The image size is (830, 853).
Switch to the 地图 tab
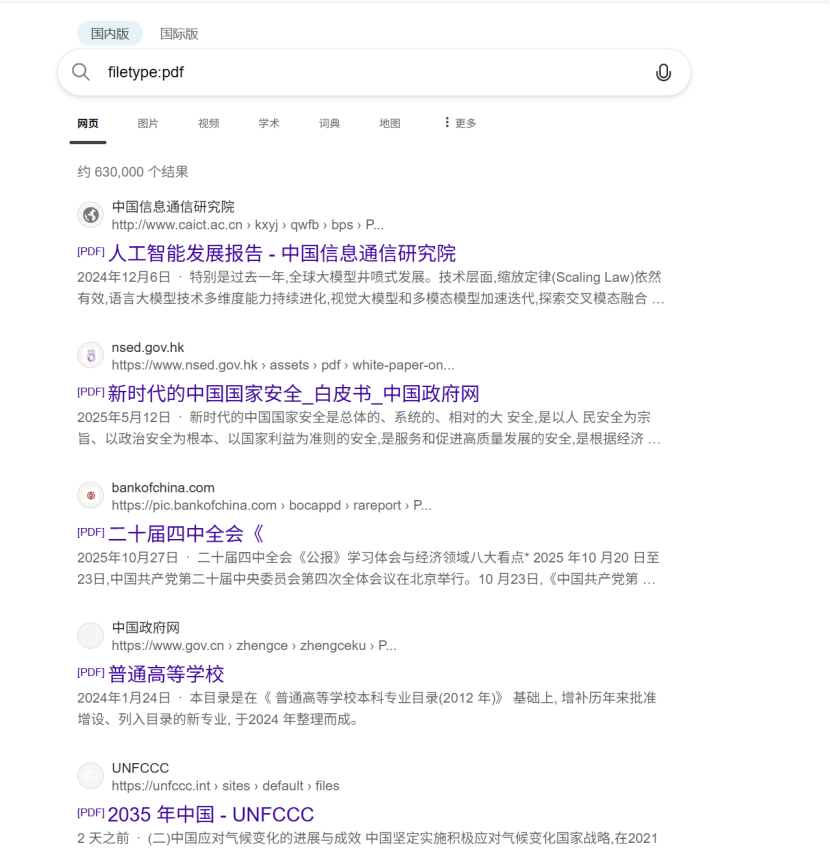click(x=389, y=122)
